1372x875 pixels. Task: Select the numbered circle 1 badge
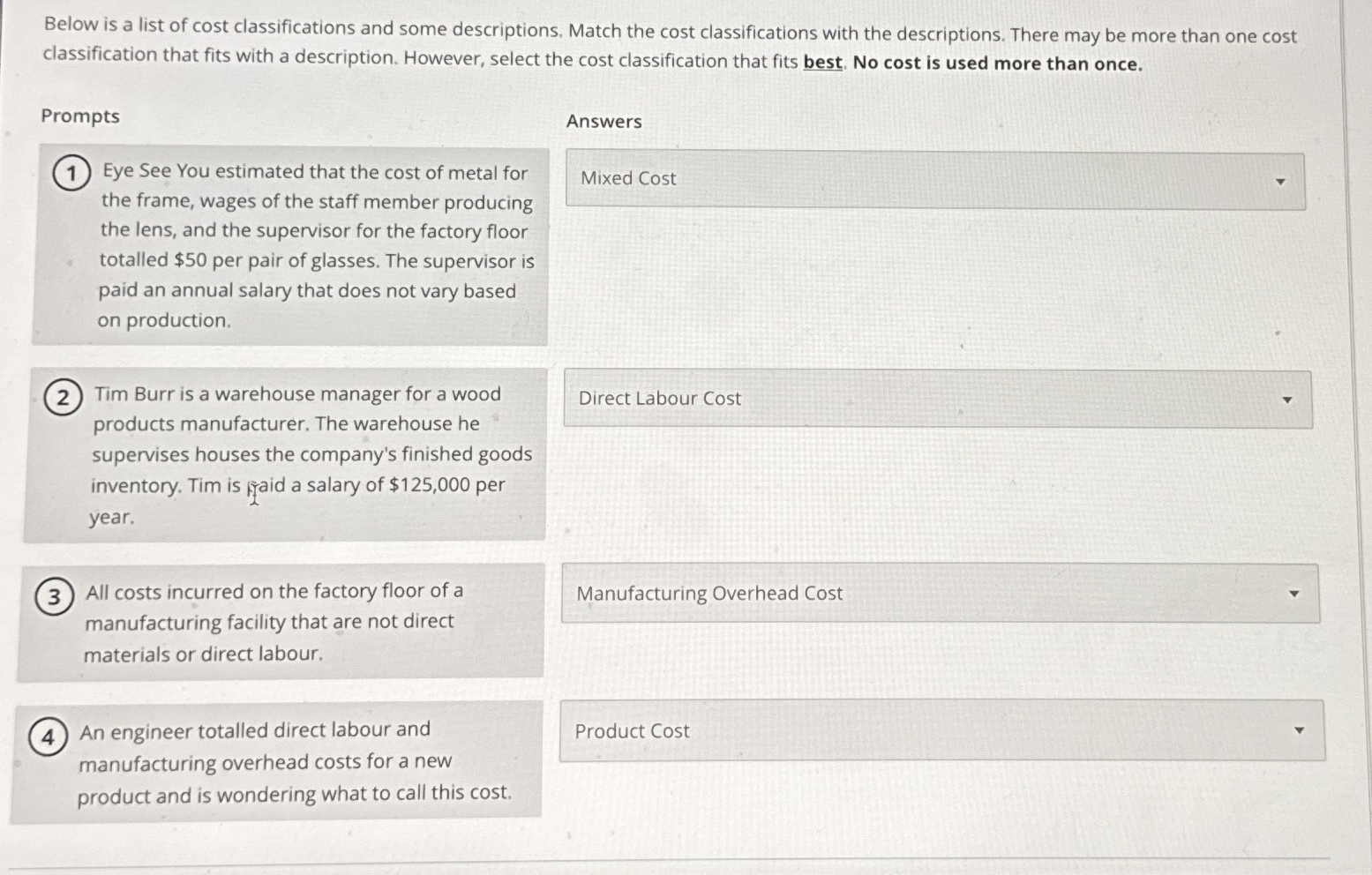coord(70,173)
